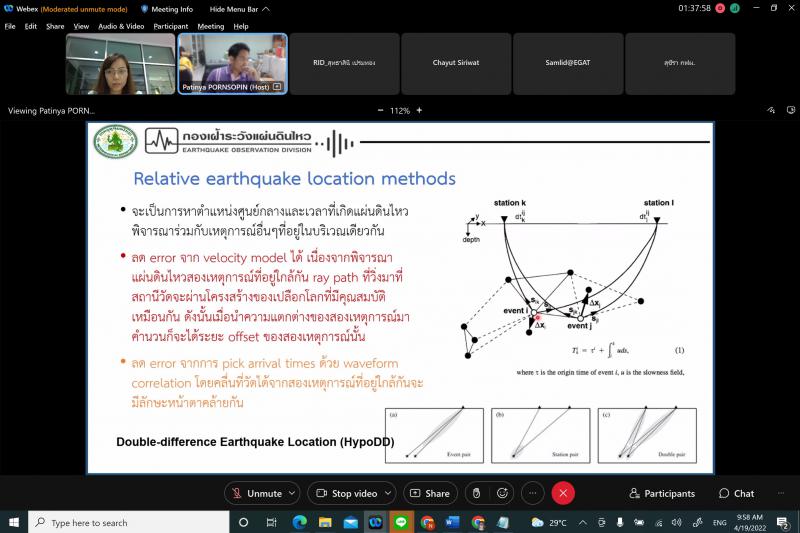This screenshot has width=800, height=533.
Task: Open the Meeting menu
Action: [211, 27]
